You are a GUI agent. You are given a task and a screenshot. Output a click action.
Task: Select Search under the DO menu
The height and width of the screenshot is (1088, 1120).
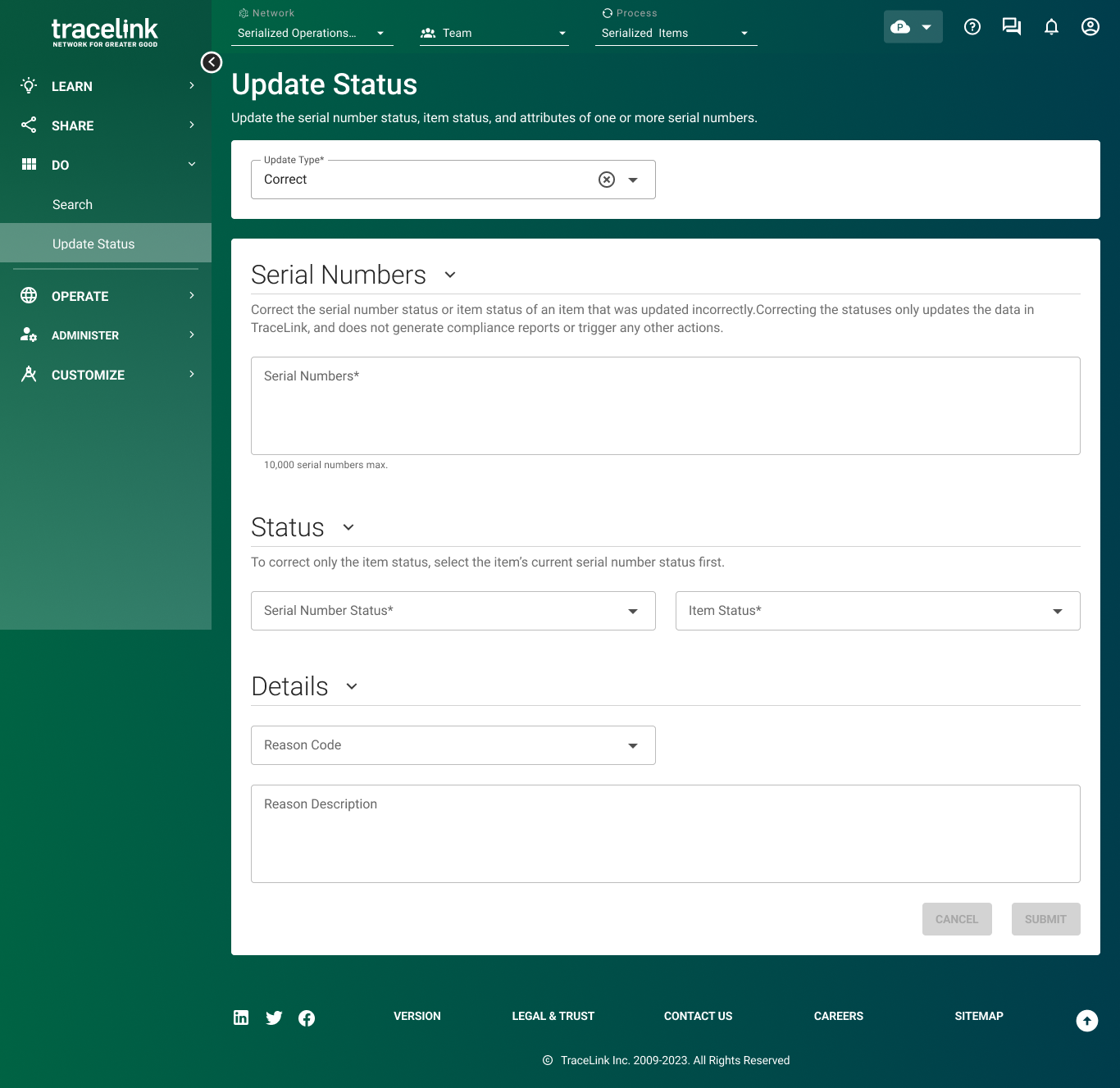tap(72, 204)
